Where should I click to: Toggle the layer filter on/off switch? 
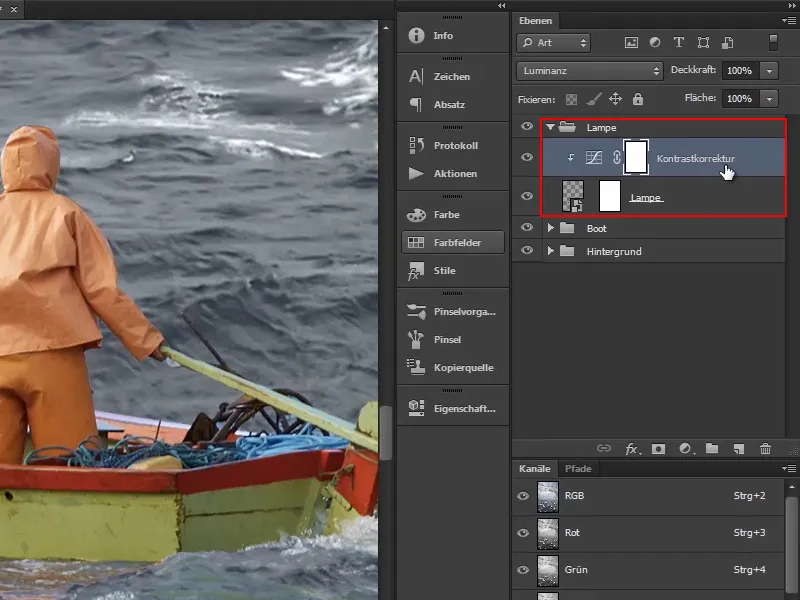773,43
